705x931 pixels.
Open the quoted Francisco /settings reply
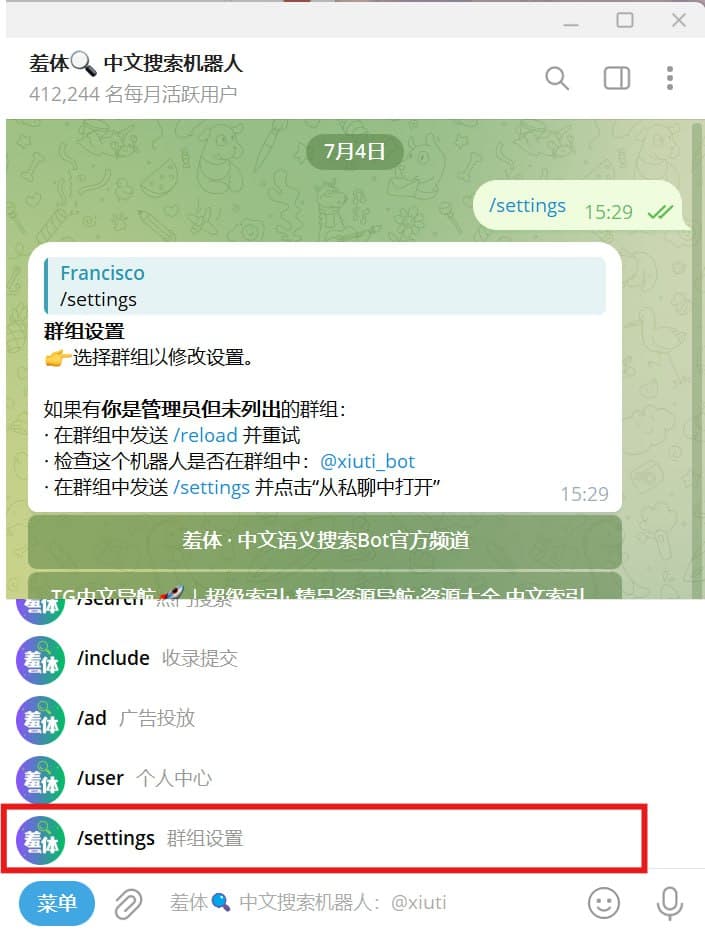[x=325, y=286]
